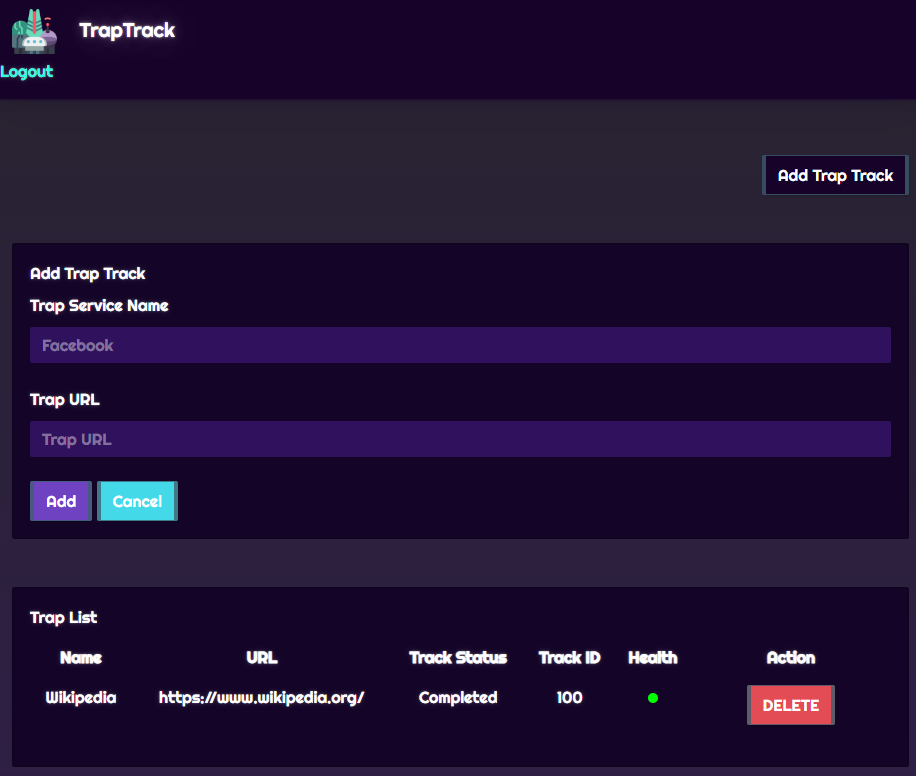Click the https://www.wikipedia.org/ URL cell
916x776 pixels.
click(262, 698)
